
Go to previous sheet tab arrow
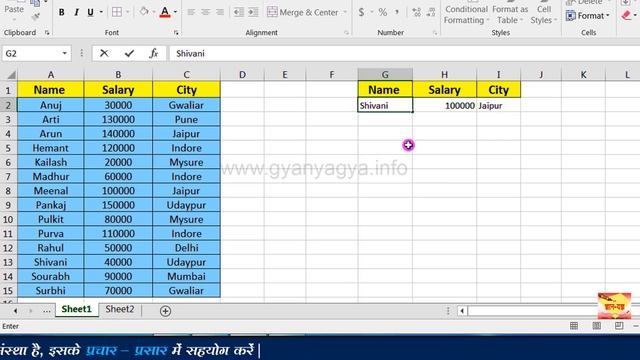(x=15, y=311)
